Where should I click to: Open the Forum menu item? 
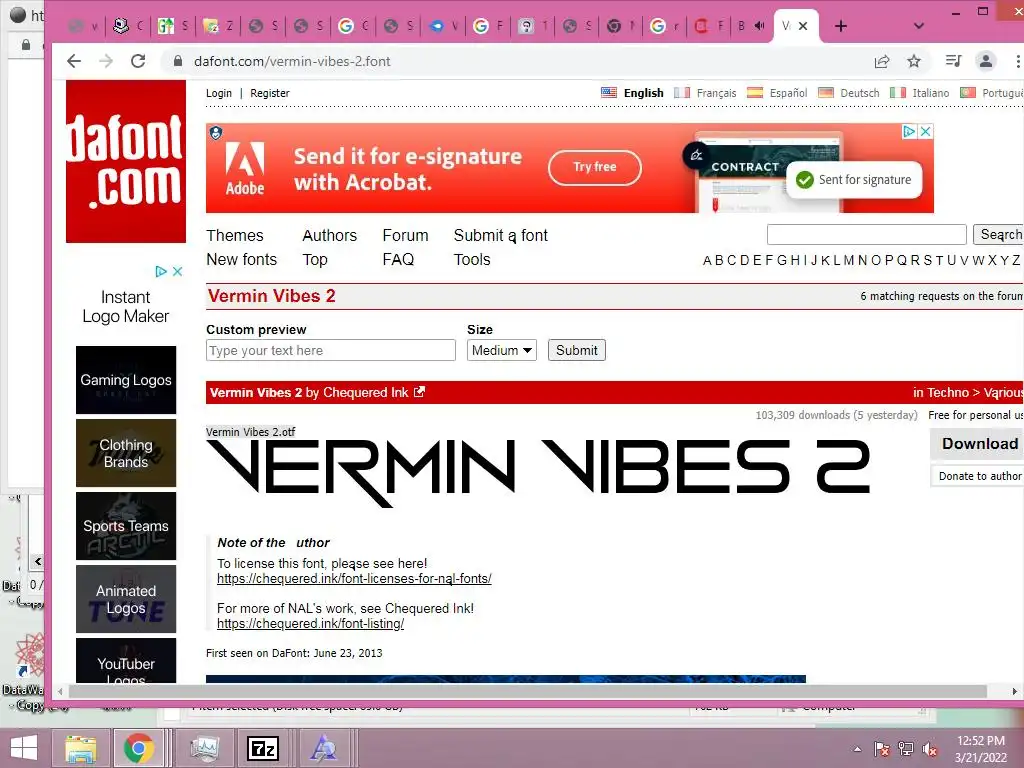tap(405, 235)
